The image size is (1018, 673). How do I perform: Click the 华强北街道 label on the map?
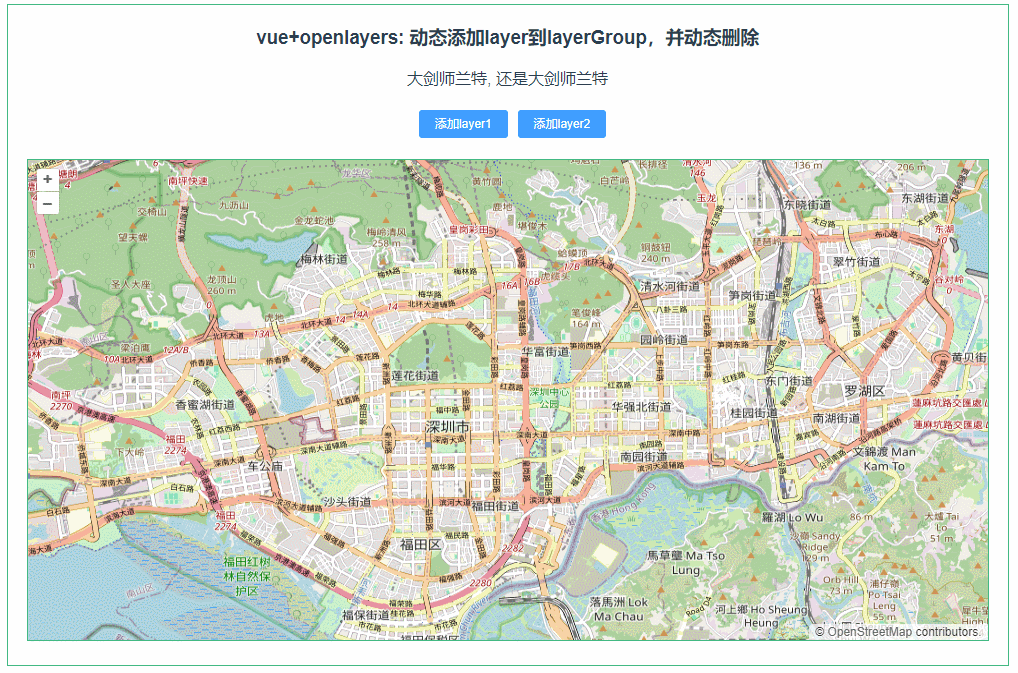tap(641, 406)
